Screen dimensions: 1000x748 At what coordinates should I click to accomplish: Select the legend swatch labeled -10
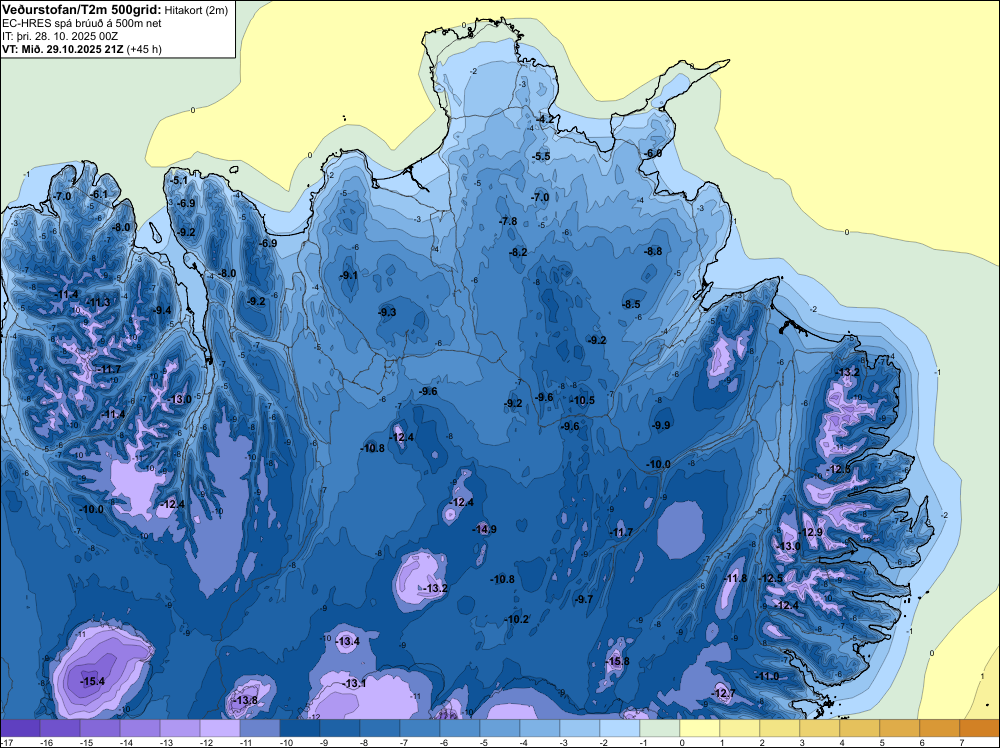click(300, 728)
